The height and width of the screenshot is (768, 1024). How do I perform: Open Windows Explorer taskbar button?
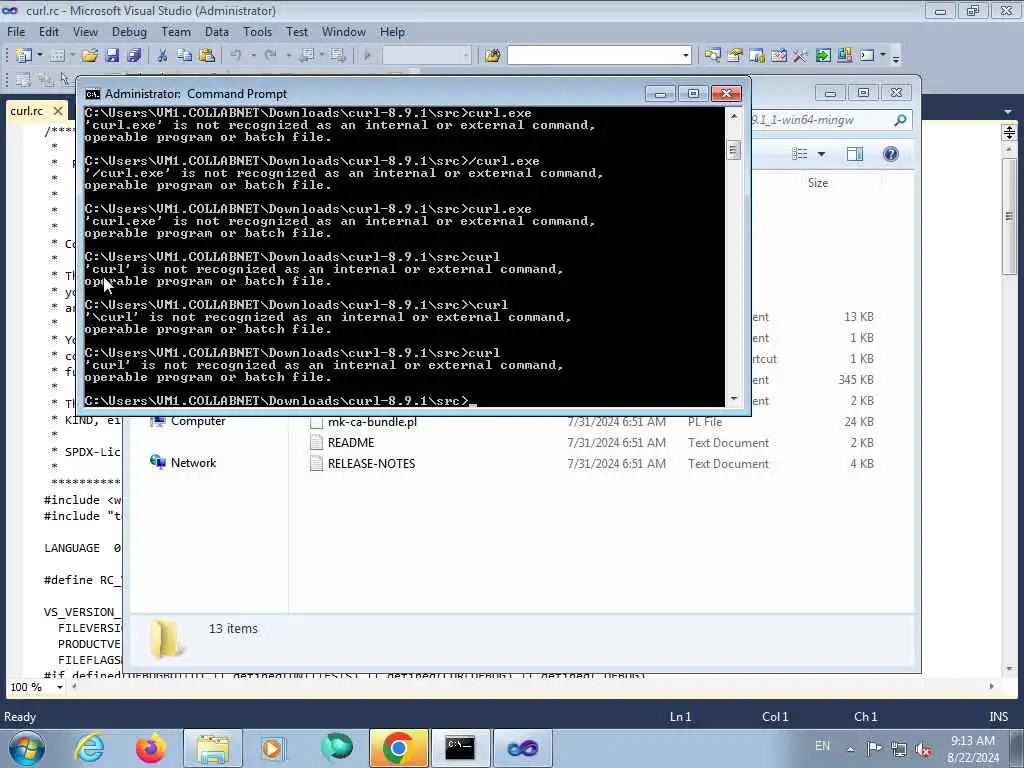(212, 748)
